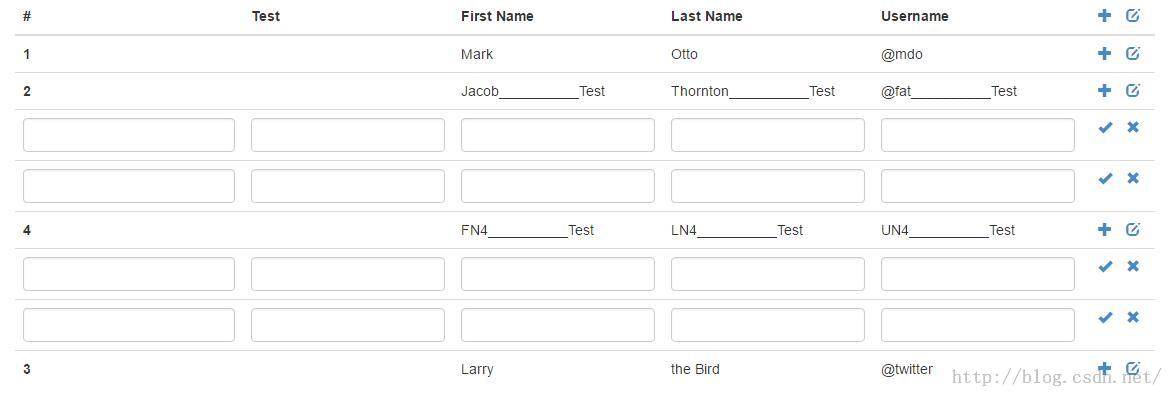
Task: Add a row below FN4 row
Action: click(1104, 229)
